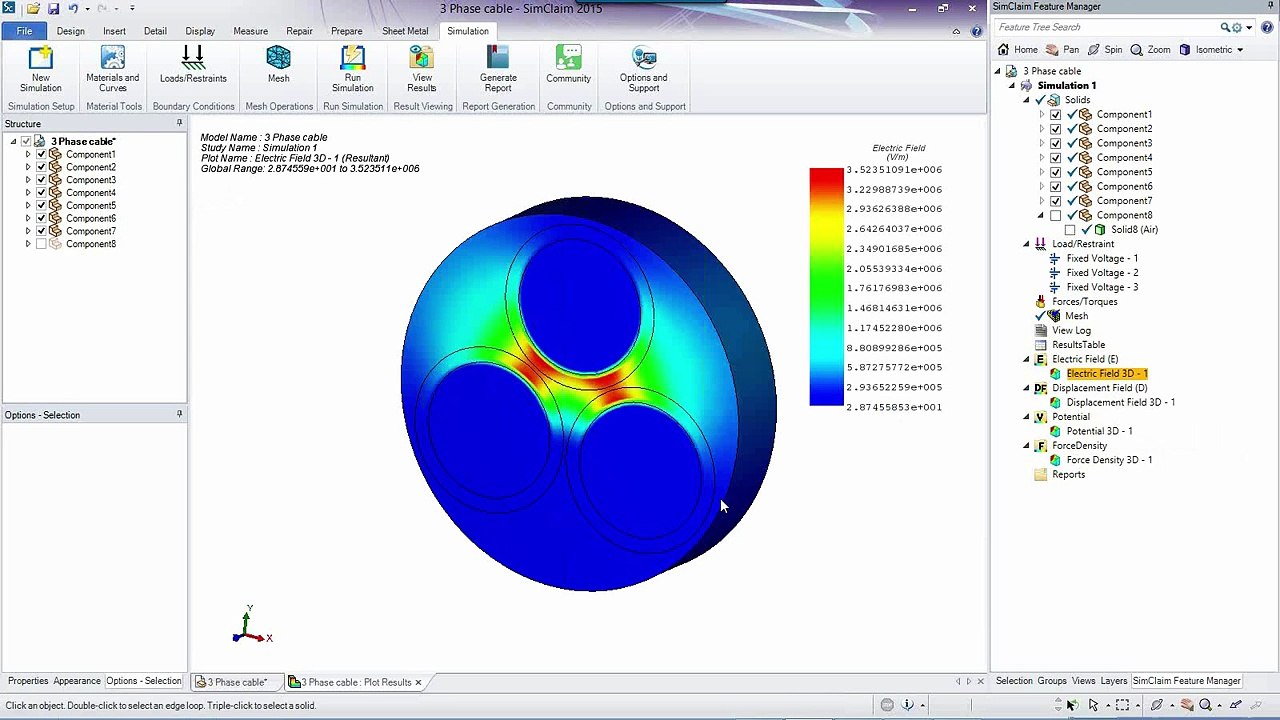This screenshot has width=1280, height=720.
Task: Collapse the Solids node in Feature Manager
Action: pos(1026,100)
